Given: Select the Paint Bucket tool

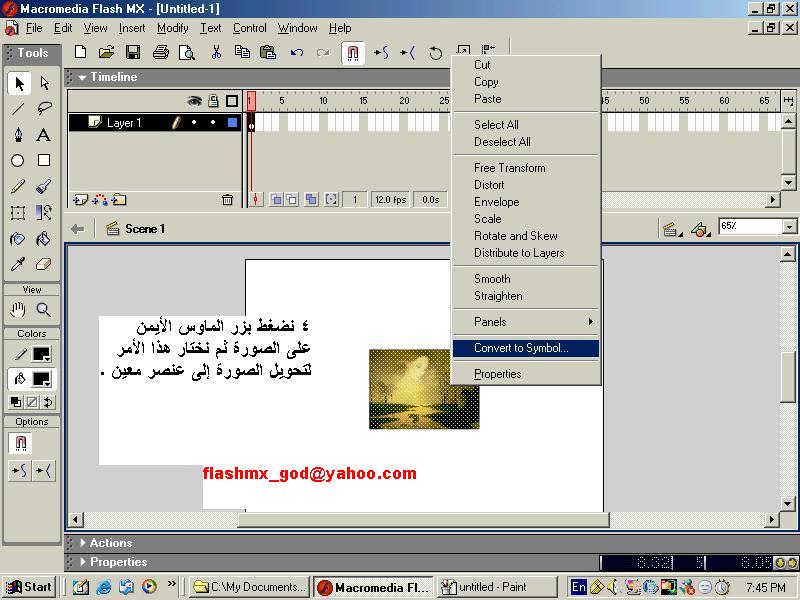Looking at the screenshot, I should pyautogui.click(x=44, y=239).
